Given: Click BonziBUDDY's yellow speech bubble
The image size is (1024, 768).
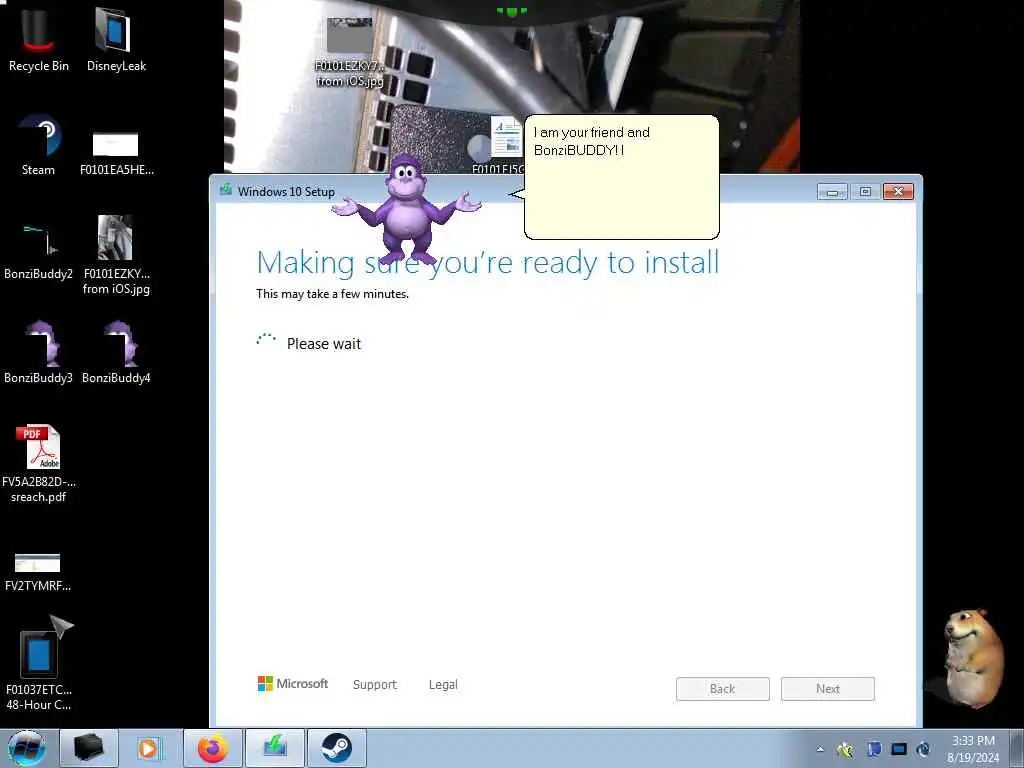Looking at the screenshot, I should 620,177.
